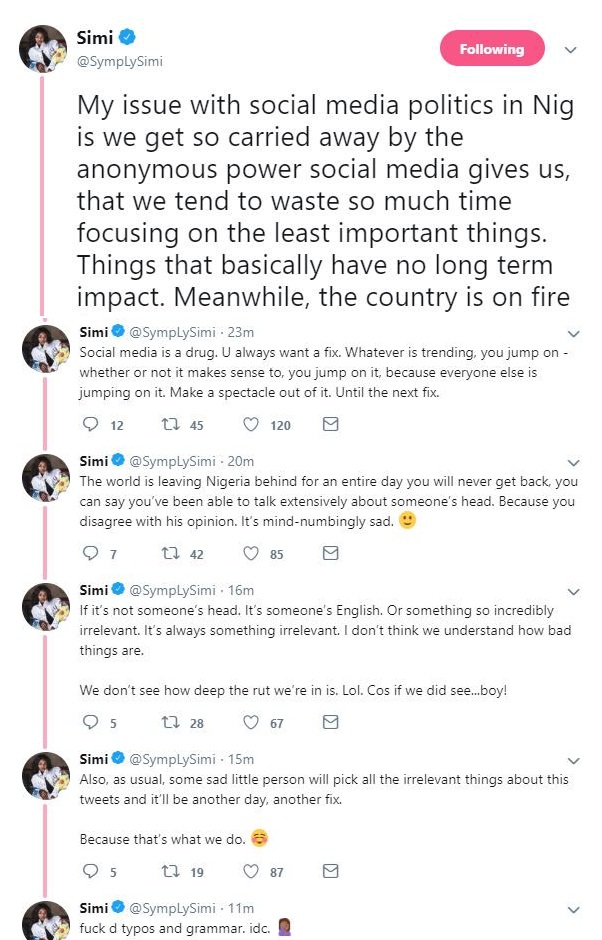
Task: Send the 23m tweet via direct message
Action: point(330,424)
